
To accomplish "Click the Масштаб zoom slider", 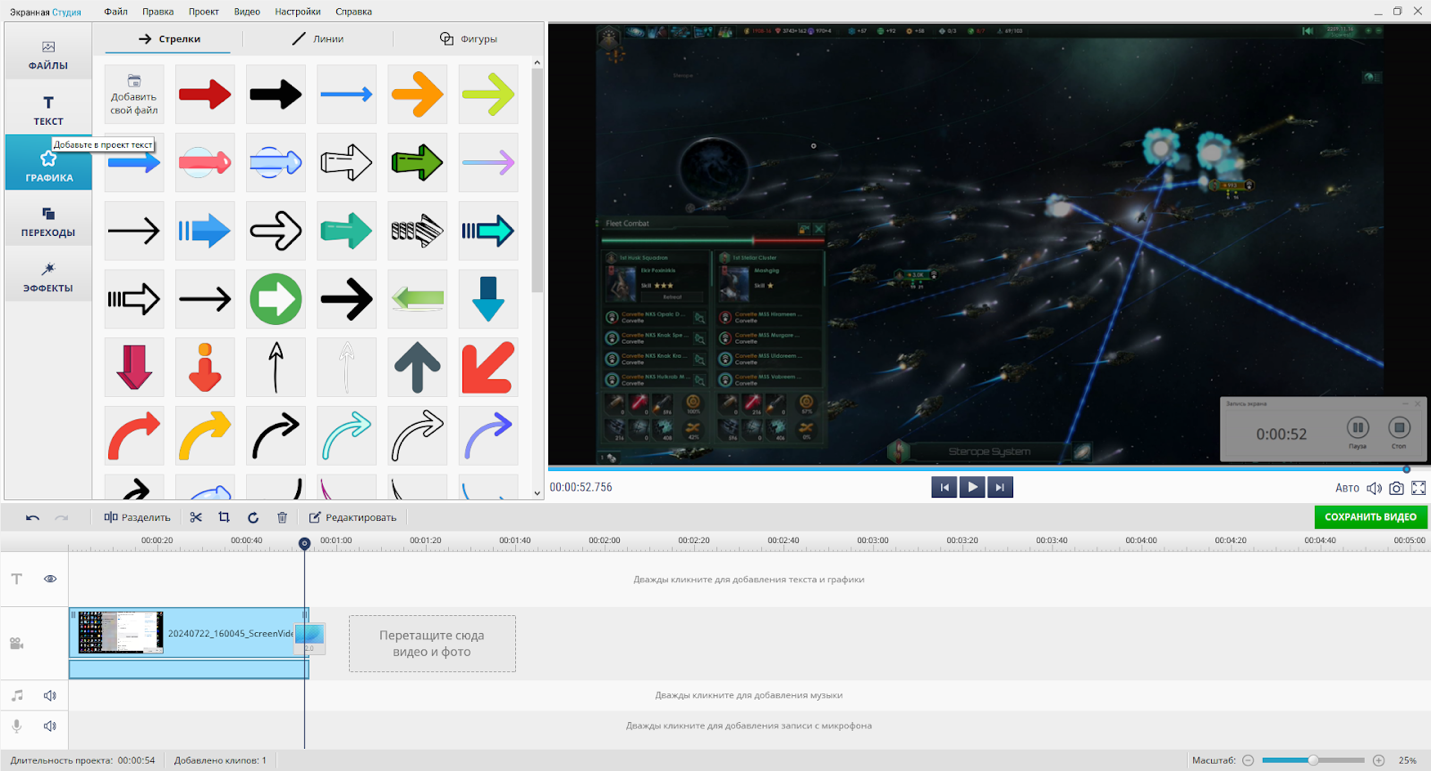I will tap(1313, 760).
